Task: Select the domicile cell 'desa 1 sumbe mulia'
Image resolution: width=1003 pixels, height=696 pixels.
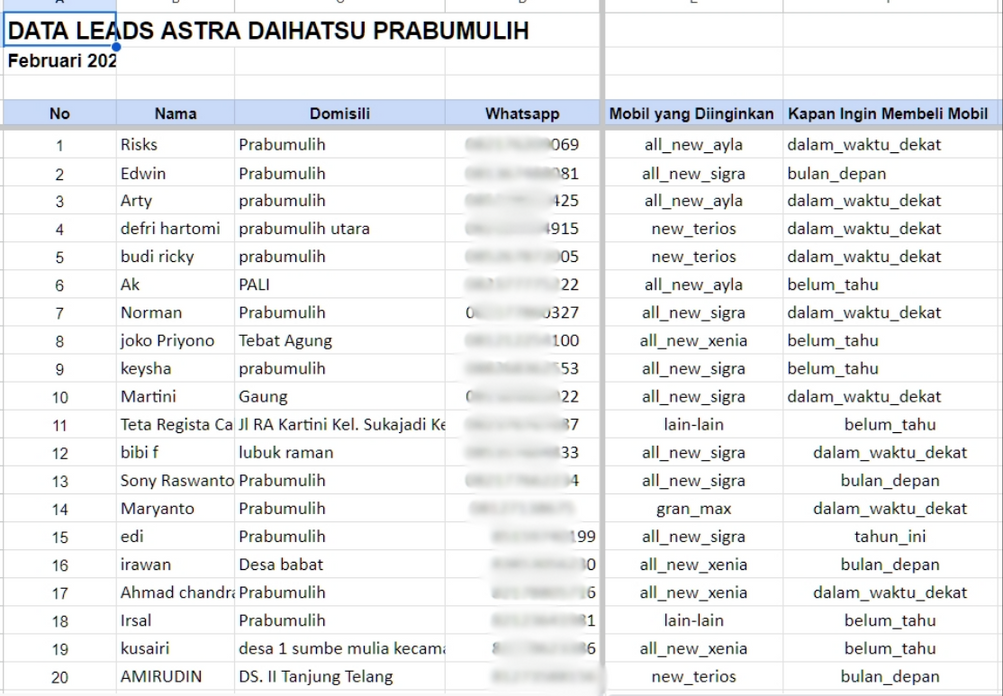Action: tap(340, 649)
